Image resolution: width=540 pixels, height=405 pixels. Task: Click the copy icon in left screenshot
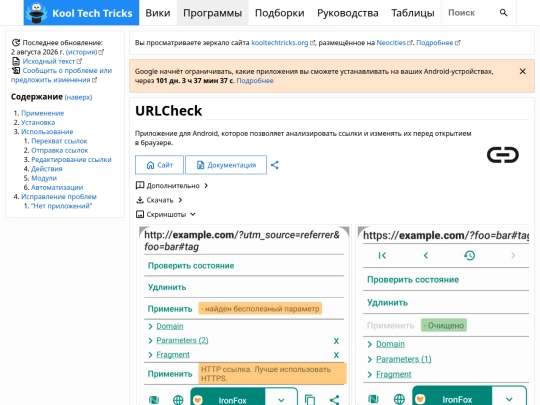[310, 399]
